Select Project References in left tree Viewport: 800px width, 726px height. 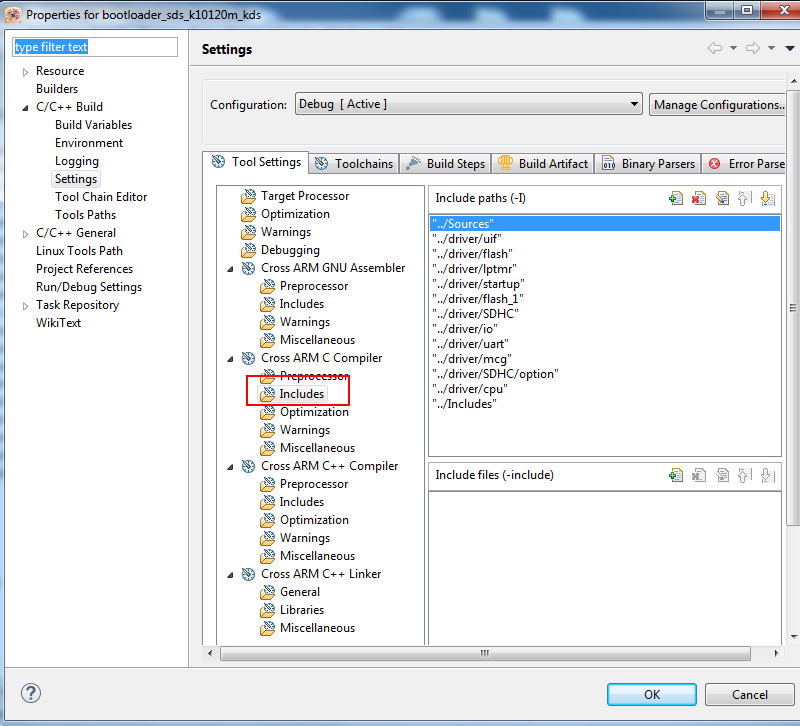[x=84, y=269]
